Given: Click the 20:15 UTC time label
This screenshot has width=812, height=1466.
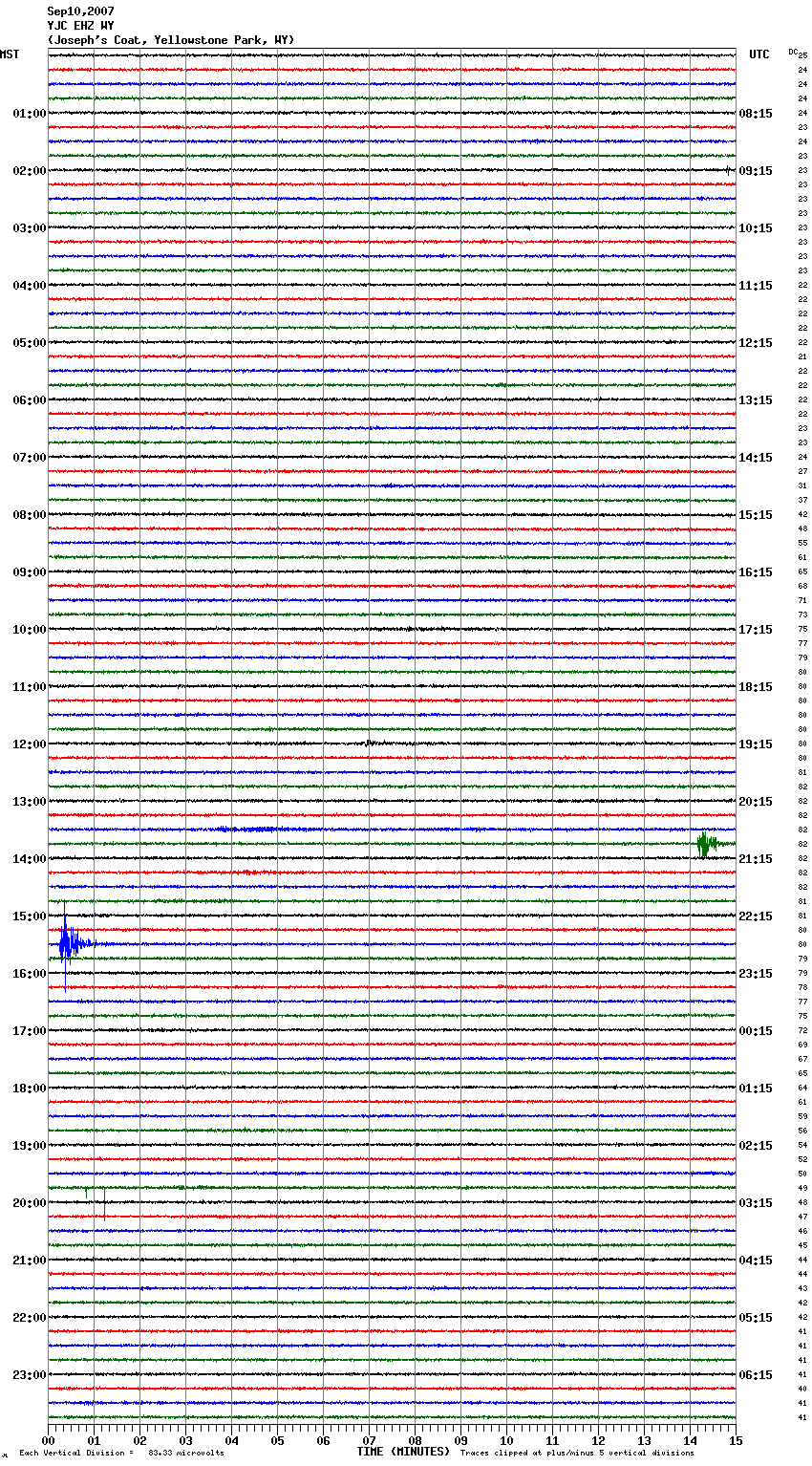Looking at the screenshot, I should click(756, 802).
